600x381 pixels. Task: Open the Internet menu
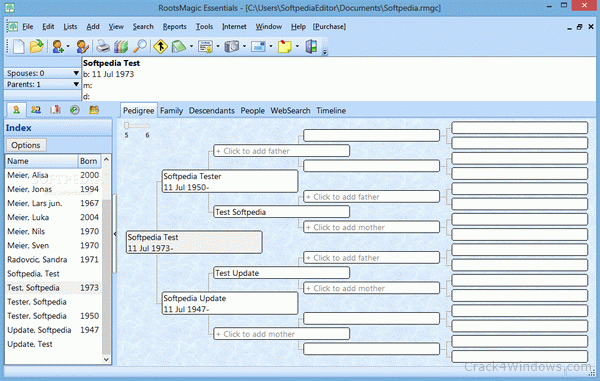coord(234,26)
